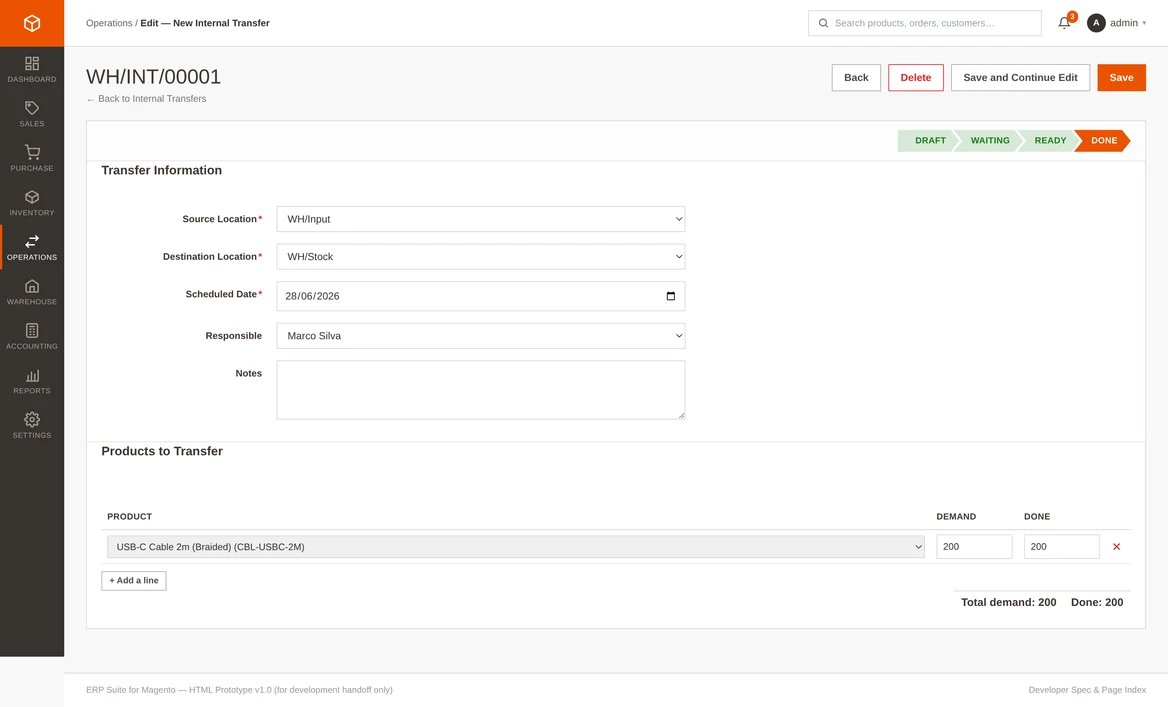Click the Done: 200 total text
Image resolution: width=1168 pixels, height=707 pixels.
click(x=1096, y=602)
